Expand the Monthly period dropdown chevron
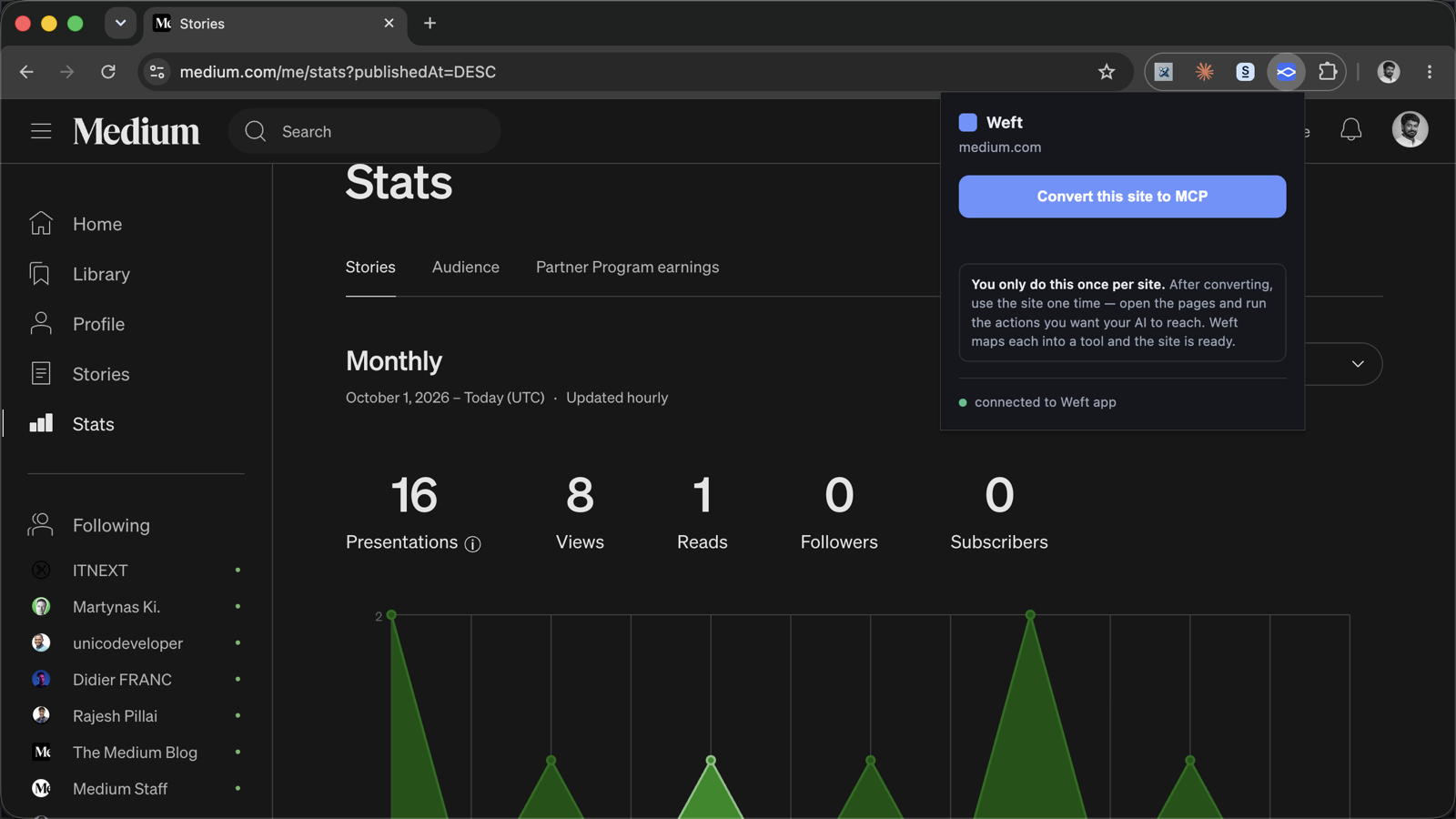The image size is (1456, 819). coord(1358,364)
